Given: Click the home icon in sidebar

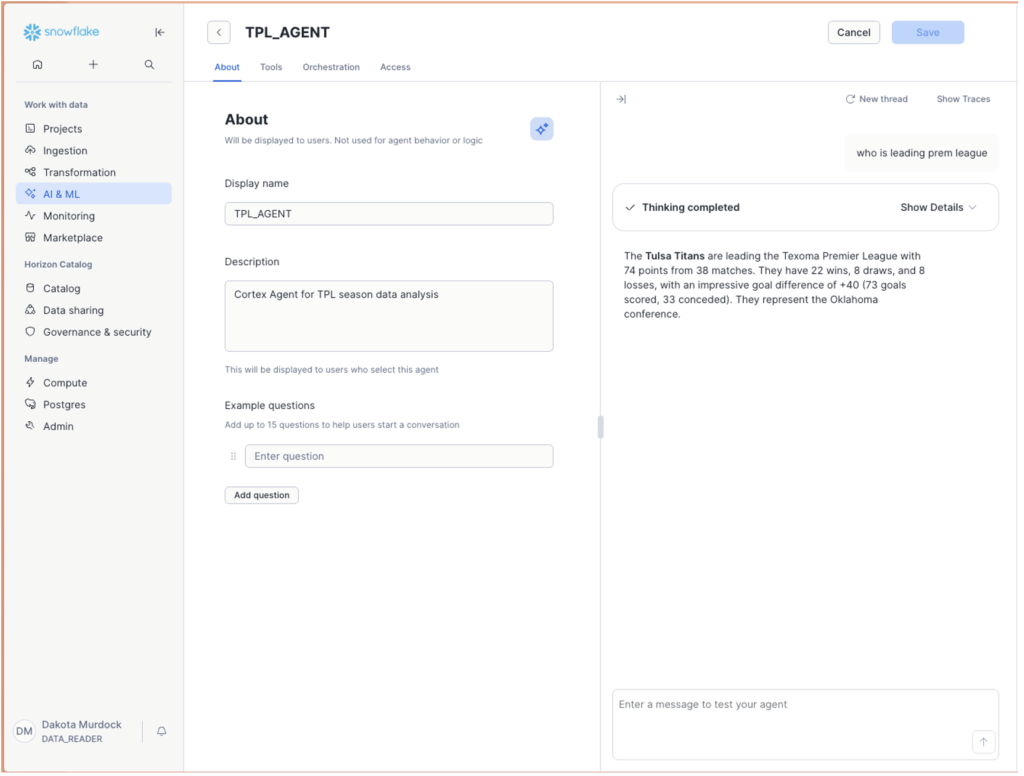Looking at the screenshot, I should pyautogui.click(x=37, y=65).
